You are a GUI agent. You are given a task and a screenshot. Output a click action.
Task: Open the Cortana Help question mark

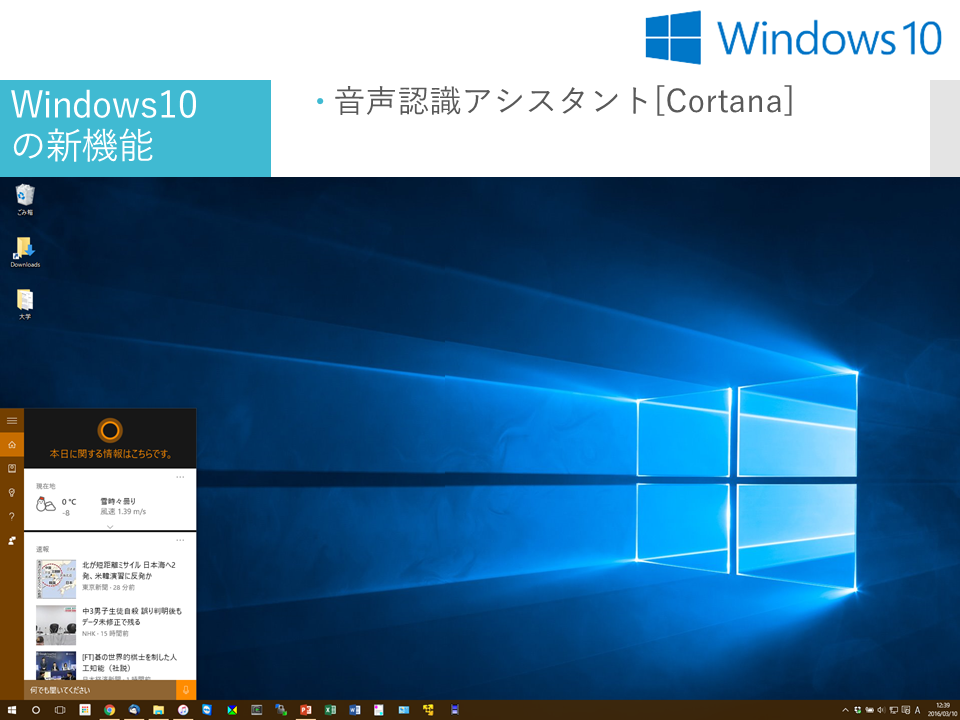[x=12, y=516]
